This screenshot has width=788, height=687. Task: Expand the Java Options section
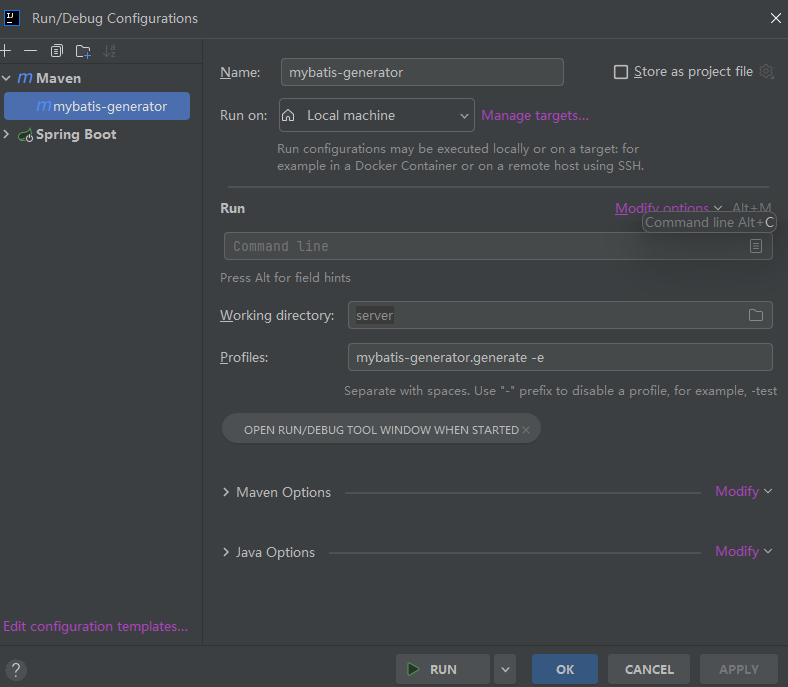coord(226,552)
